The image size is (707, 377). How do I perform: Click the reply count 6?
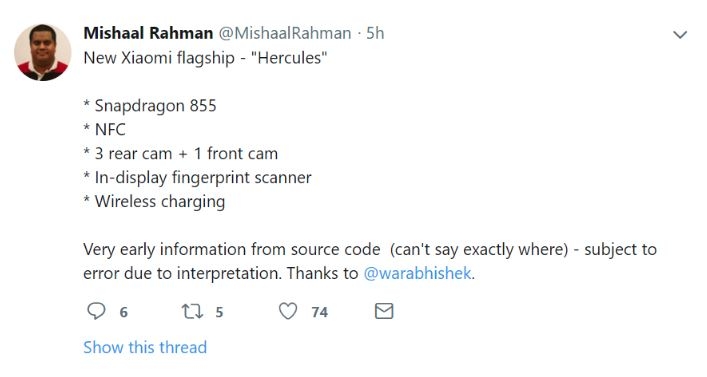124,312
